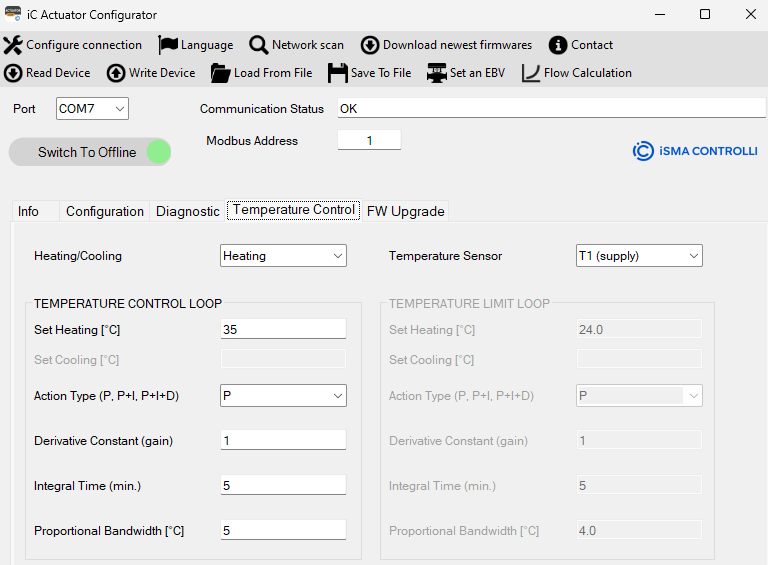This screenshot has width=768, height=565.
Task: Click the control loop Integral Time field
Action: (283, 485)
